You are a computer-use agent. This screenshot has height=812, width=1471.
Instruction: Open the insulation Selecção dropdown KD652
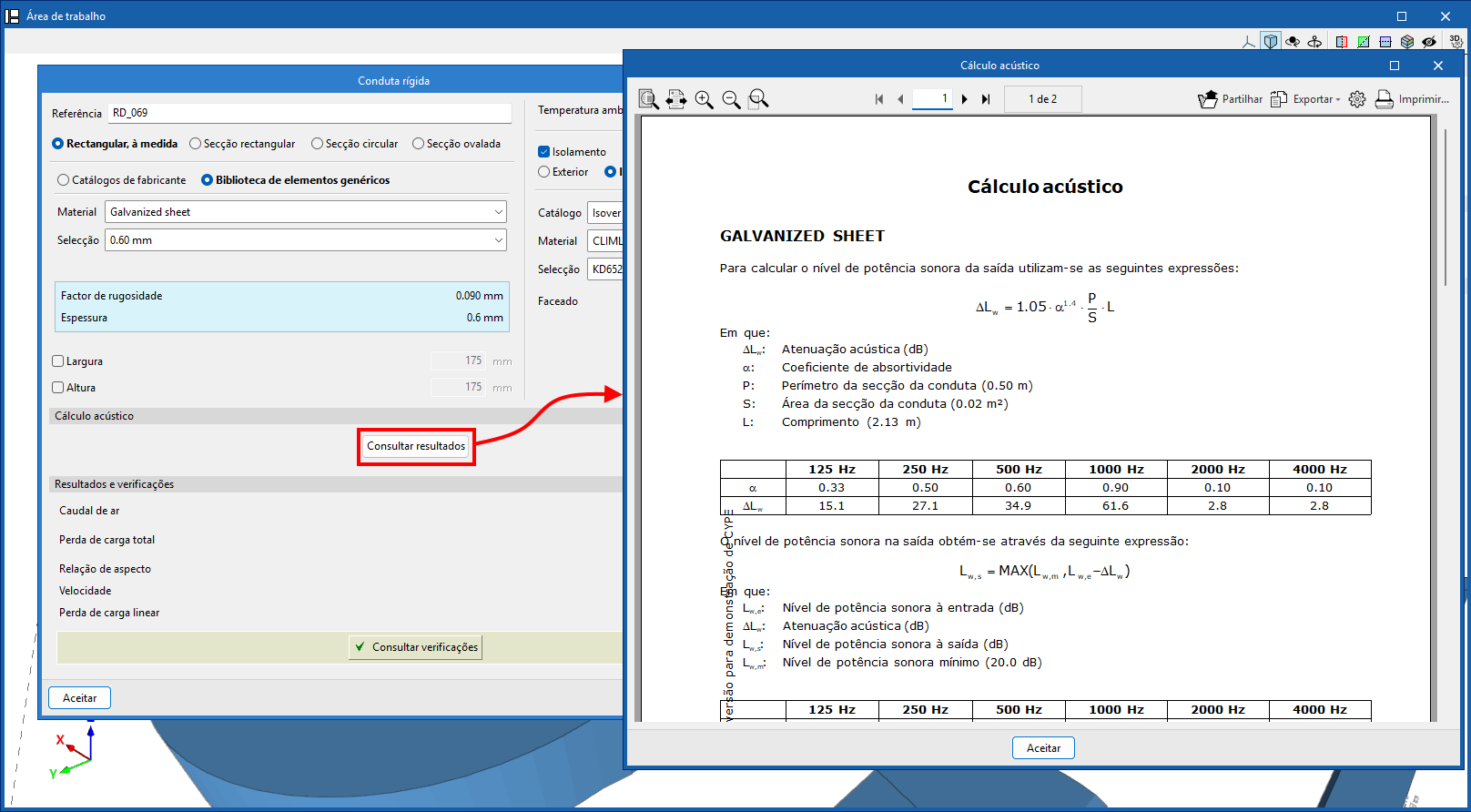coord(605,269)
